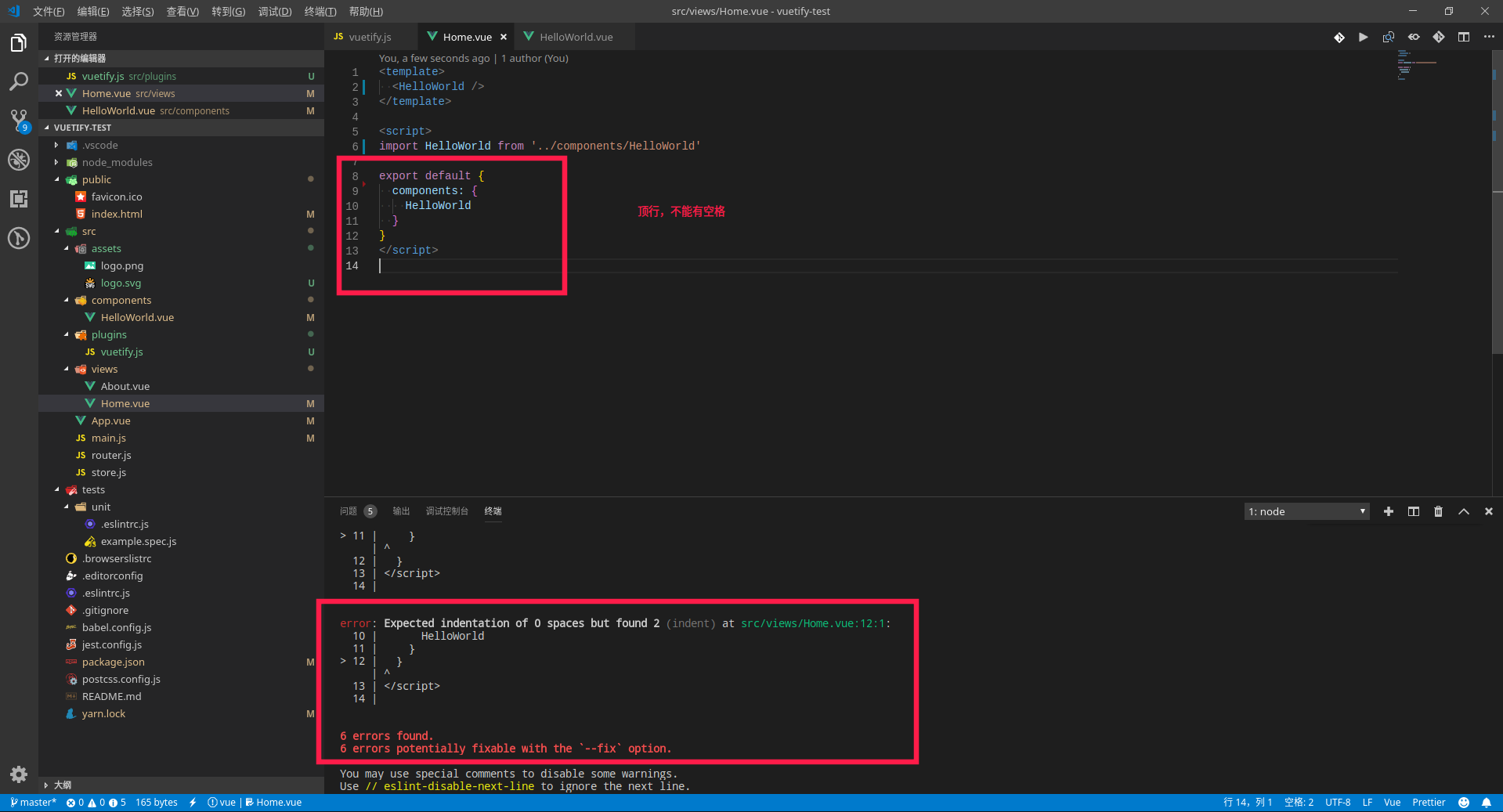The width and height of the screenshot is (1503, 812).
Task: Kill the terminal with trash icon
Action: click(1439, 511)
